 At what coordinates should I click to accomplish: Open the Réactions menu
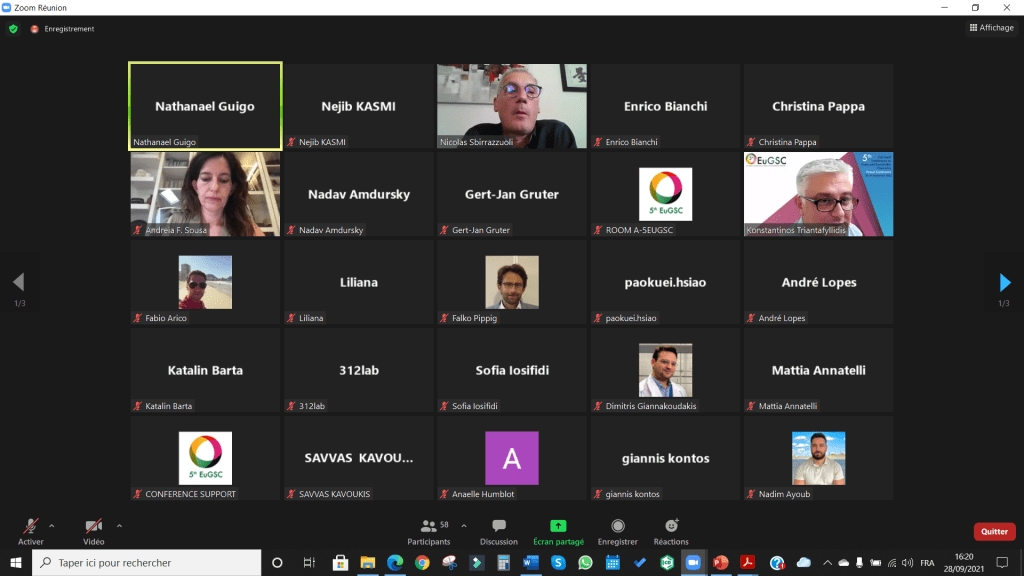[671, 526]
